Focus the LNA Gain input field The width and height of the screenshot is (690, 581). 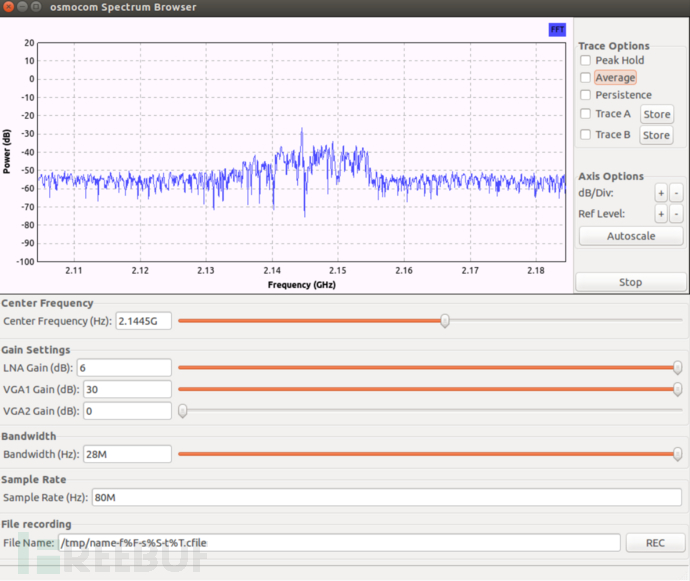126,368
